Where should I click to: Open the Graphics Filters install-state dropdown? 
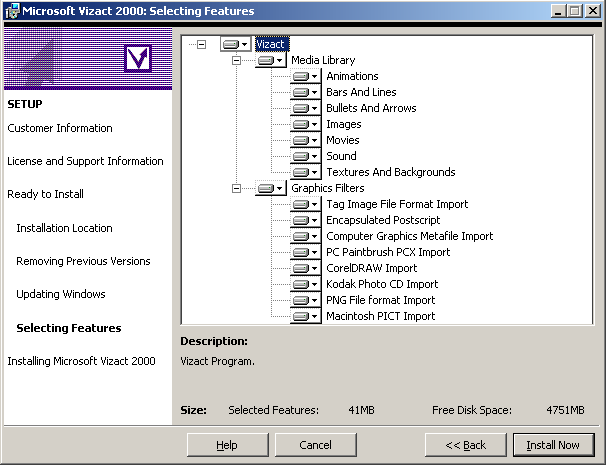271,188
